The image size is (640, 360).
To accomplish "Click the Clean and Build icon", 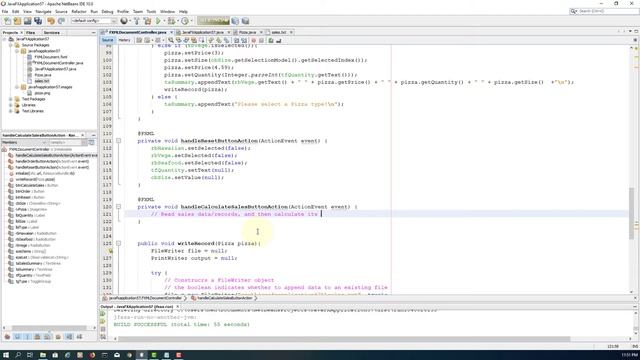I will (x=147, y=21).
